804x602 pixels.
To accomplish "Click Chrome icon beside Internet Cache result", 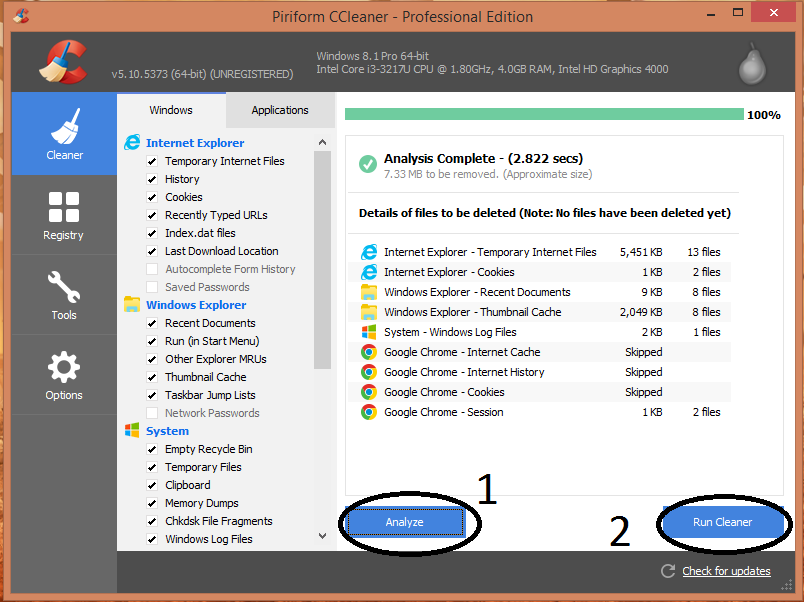I will [369, 352].
